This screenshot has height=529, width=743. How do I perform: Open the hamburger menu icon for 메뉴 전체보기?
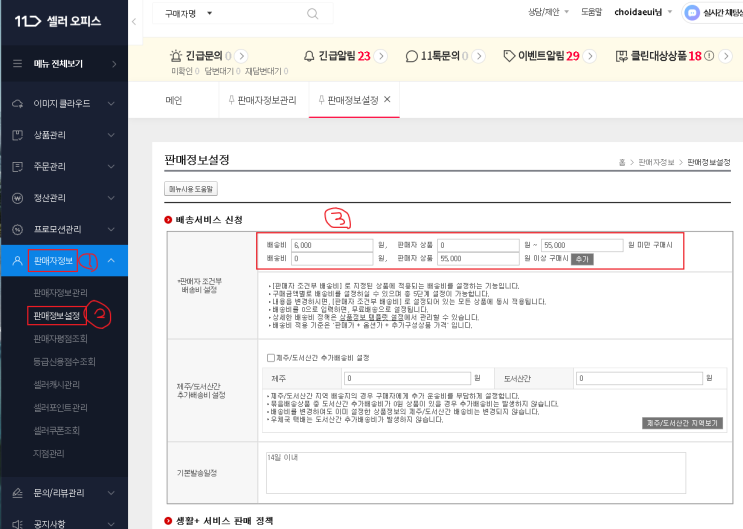click(x=18, y=64)
